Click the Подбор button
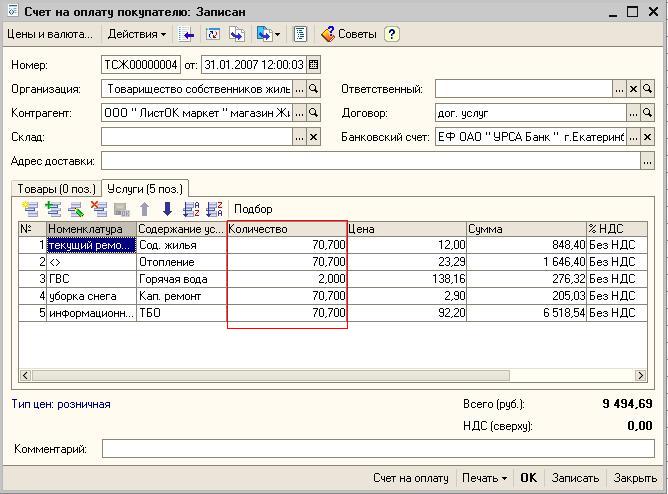Screen dimensions: 668x494 point(253,209)
